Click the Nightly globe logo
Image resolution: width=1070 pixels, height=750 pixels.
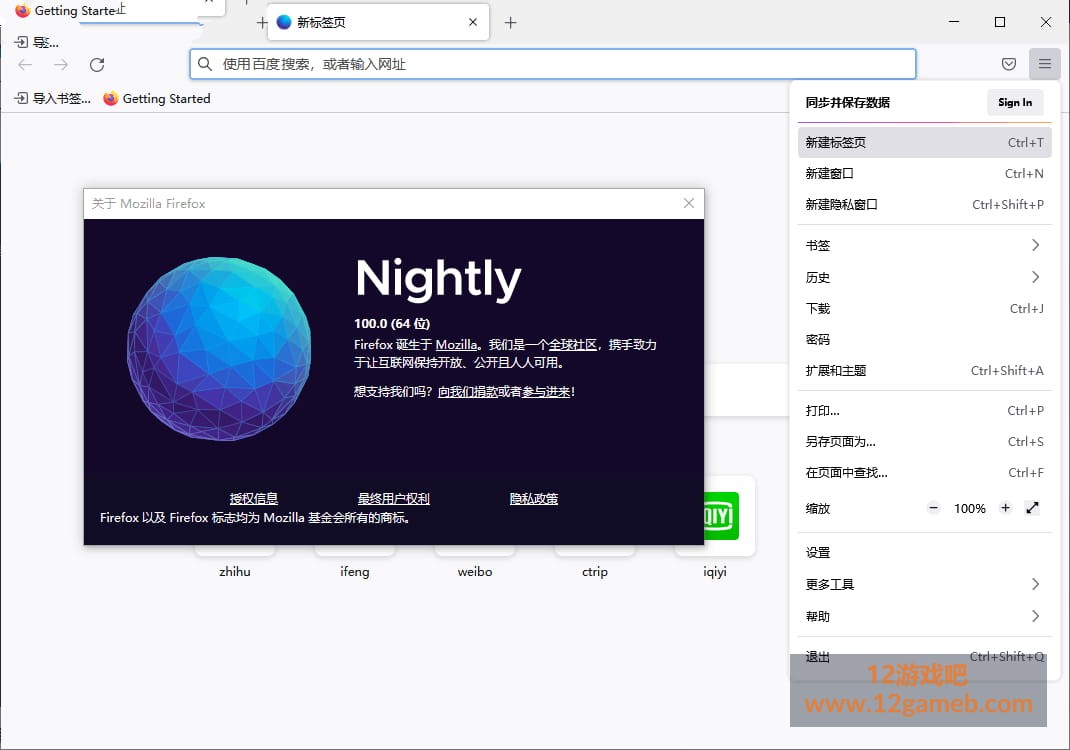click(x=219, y=349)
